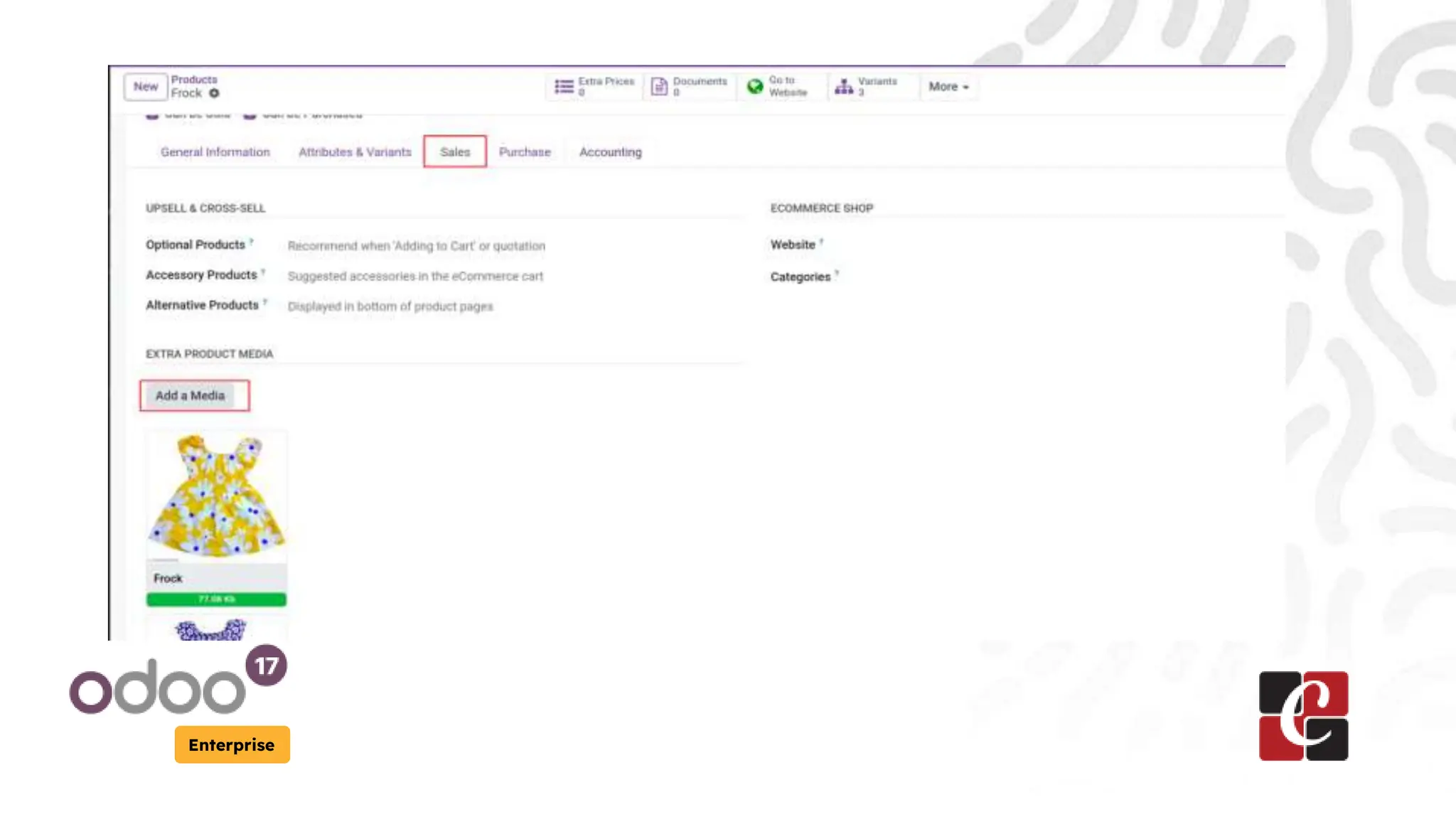1456x819 pixels.
Task: Toggle the Can be Sold checkbox
Action: (x=152, y=115)
